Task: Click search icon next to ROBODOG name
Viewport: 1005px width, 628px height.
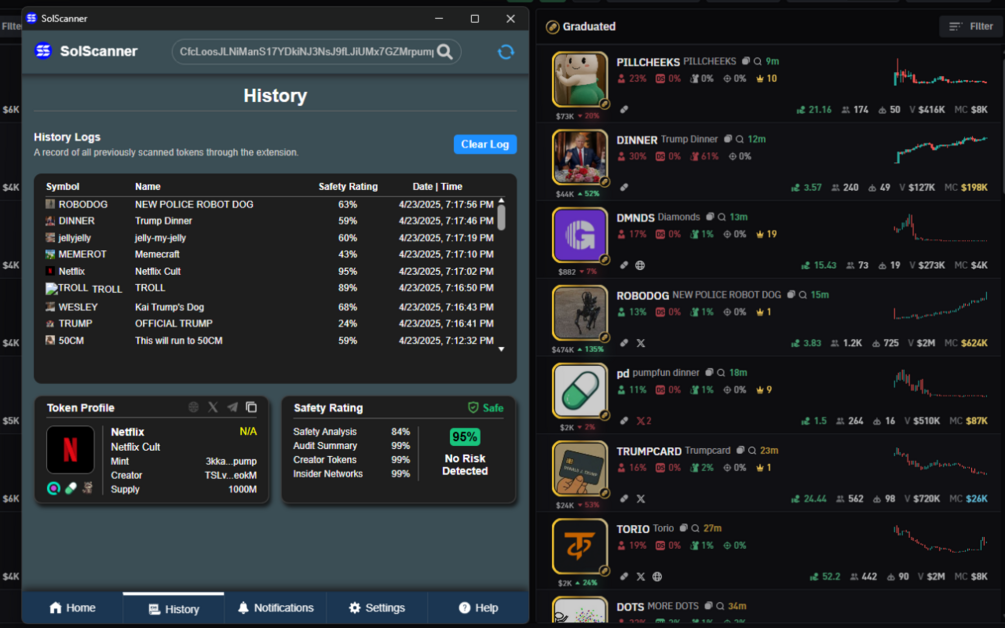Action: click(802, 295)
